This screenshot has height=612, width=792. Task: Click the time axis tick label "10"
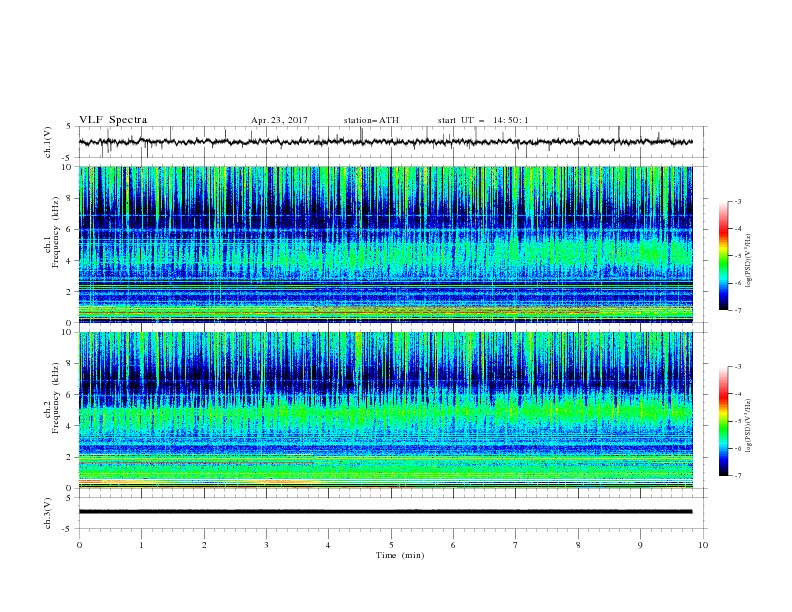coord(703,545)
